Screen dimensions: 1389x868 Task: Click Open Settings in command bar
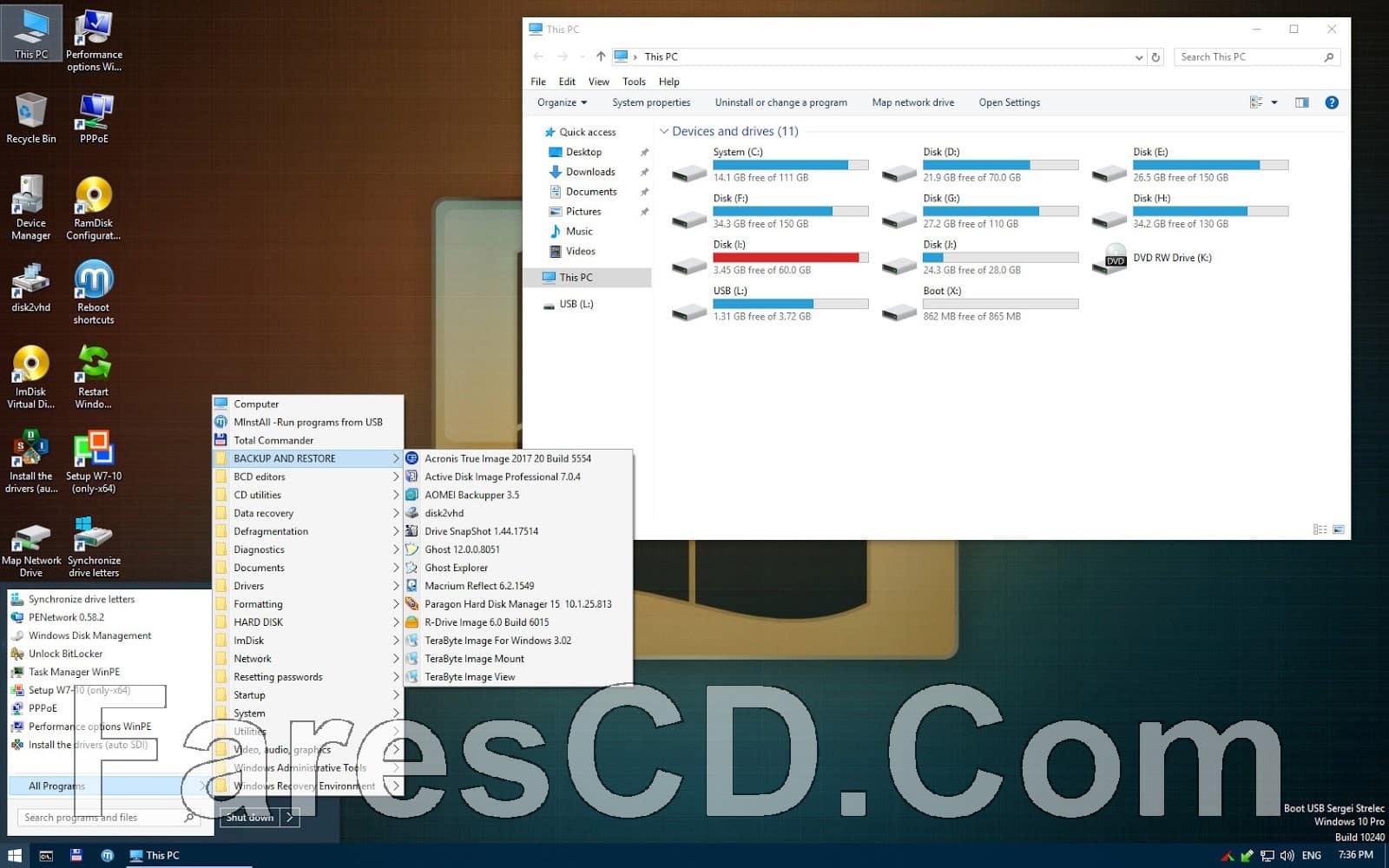[x=1010, y=102]
